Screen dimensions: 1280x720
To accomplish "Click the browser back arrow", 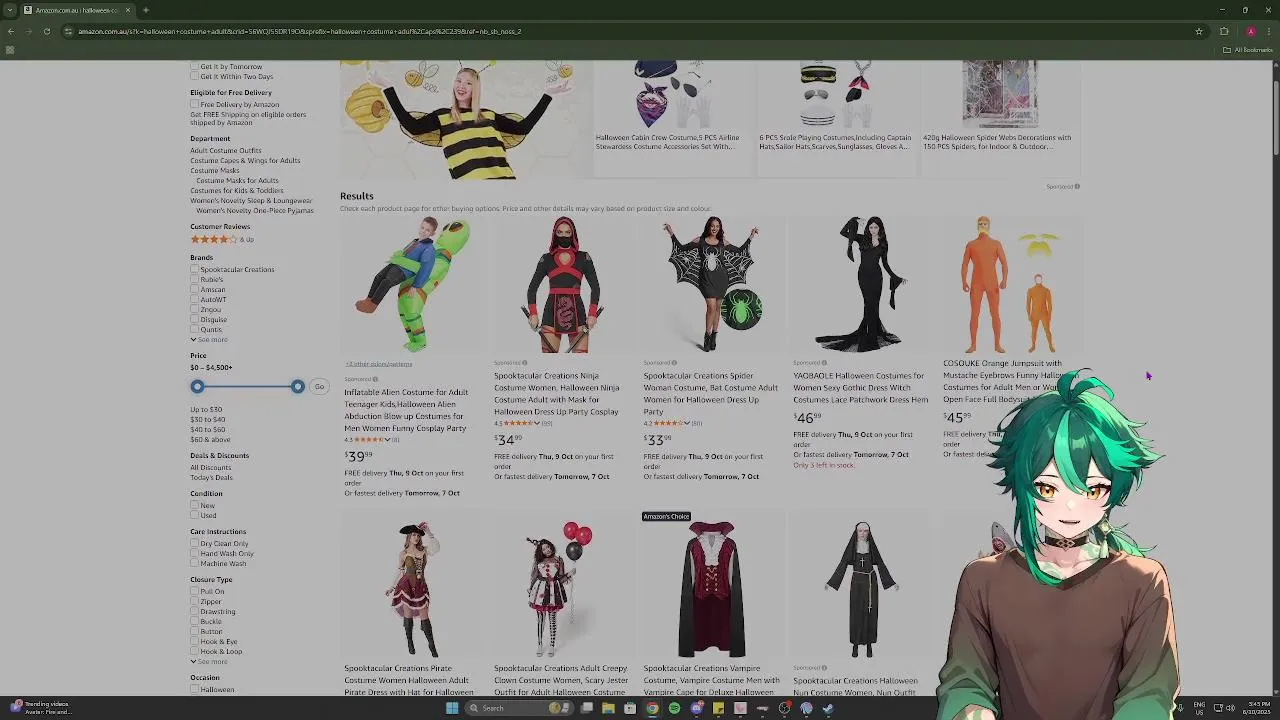I will click(11, 31).
